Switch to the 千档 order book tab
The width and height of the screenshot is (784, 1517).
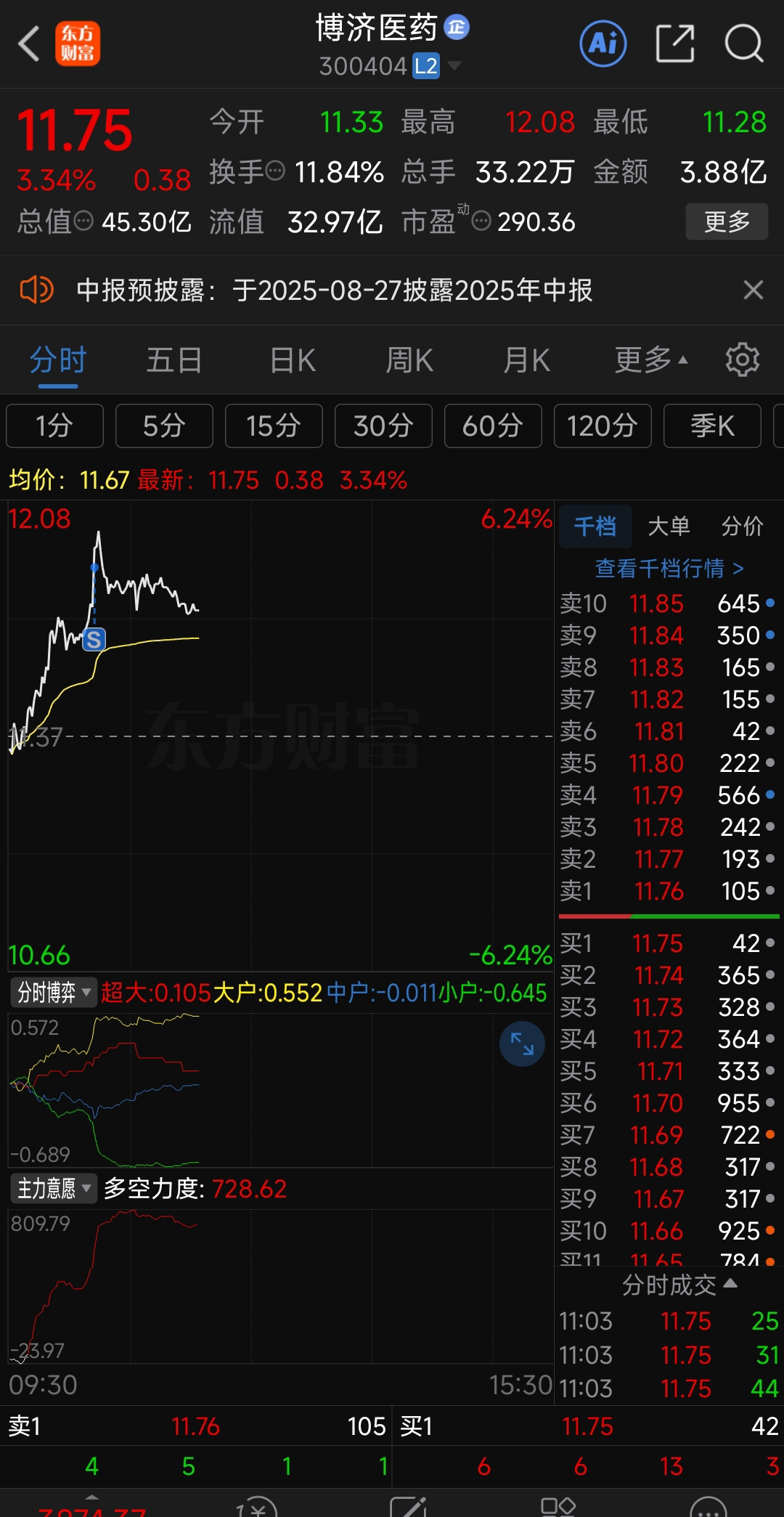point(595,526)
